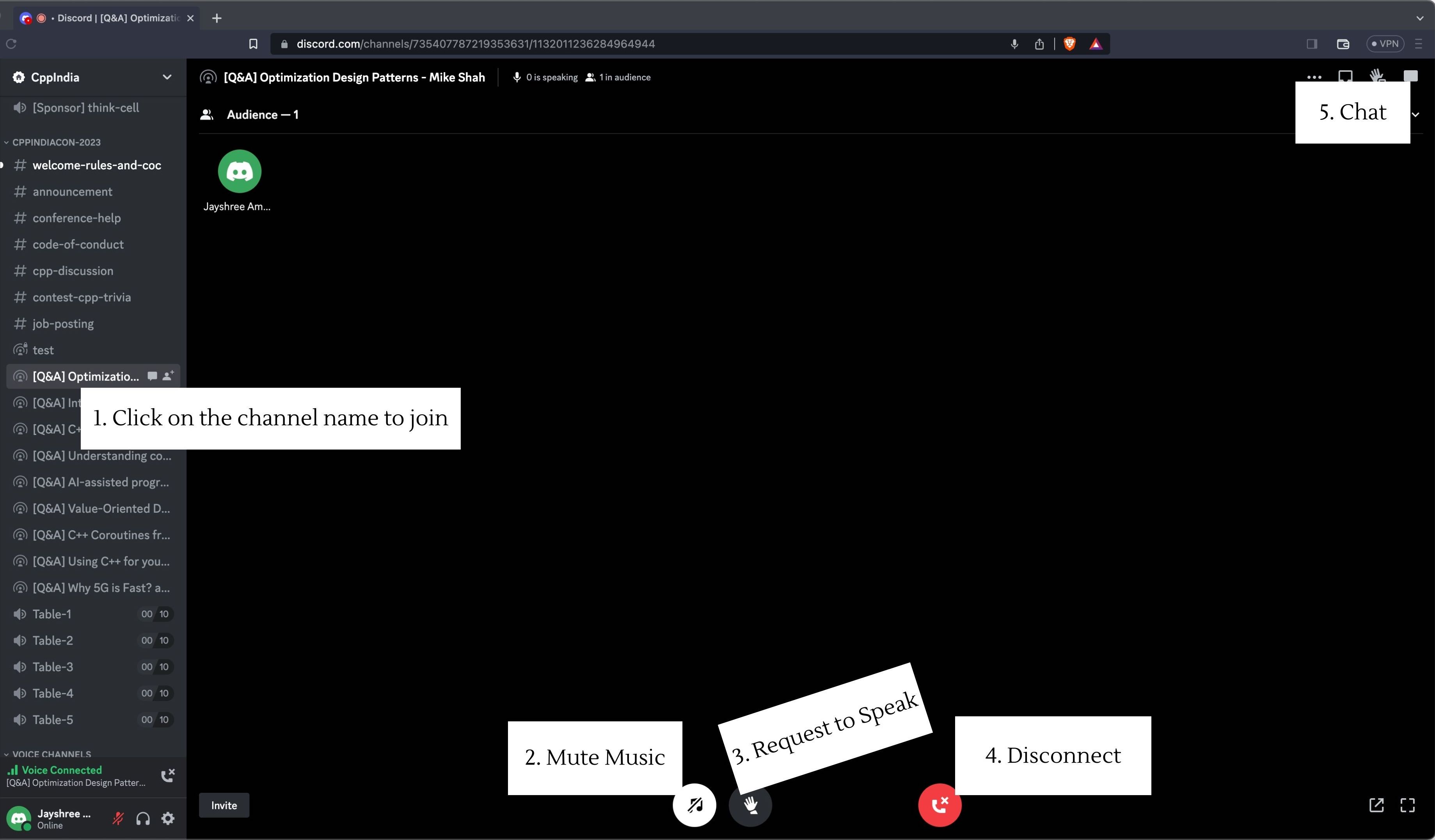Click the Brave Shields lion icon
The height and width of the screenshot is (840, 1435).
point(1069,44)
